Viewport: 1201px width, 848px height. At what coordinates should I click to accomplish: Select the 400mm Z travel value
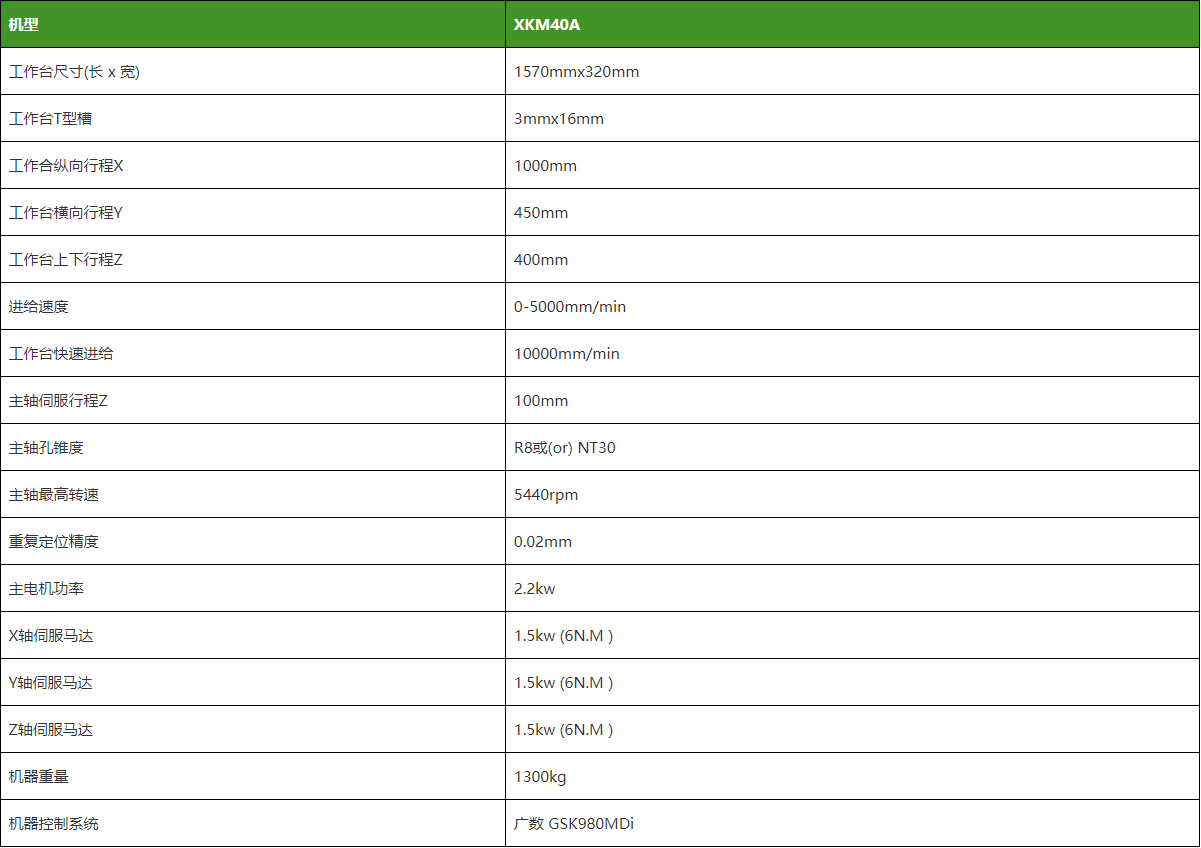click(x=541, y=260)
